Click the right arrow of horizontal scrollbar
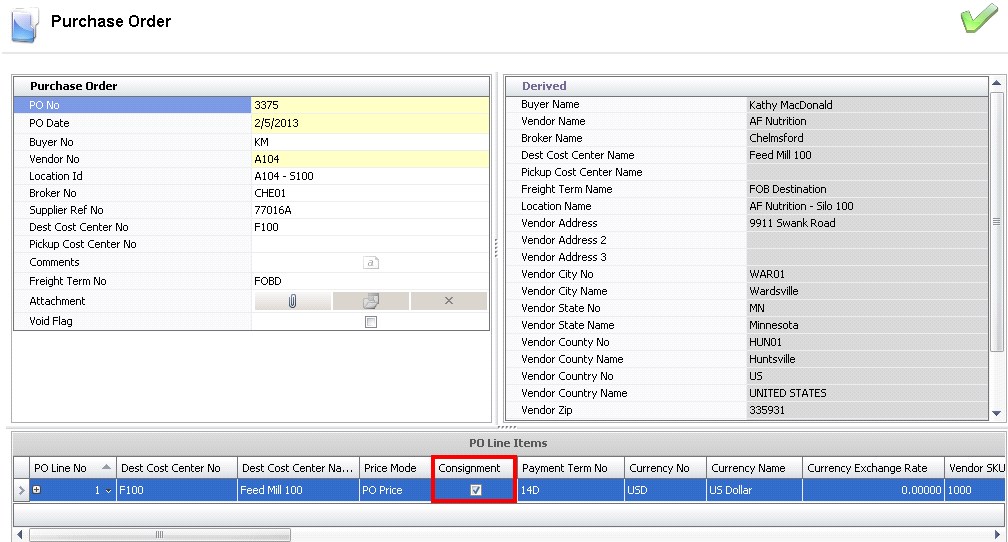This screenshot has width=1008, height=542. click(998, 534)
